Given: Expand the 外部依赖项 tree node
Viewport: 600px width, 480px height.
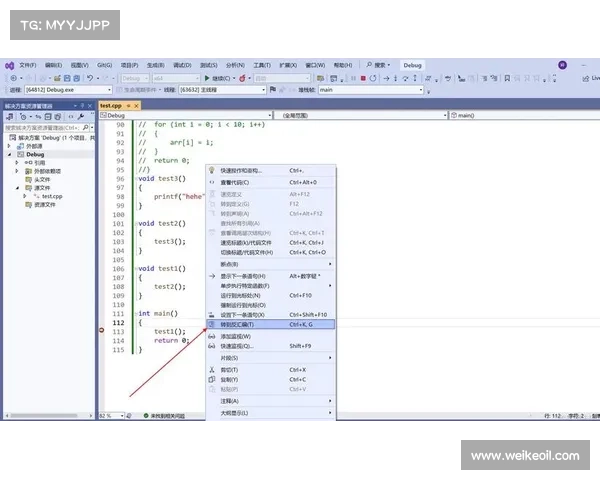Looking at the screenshot, I should (17, 171).
